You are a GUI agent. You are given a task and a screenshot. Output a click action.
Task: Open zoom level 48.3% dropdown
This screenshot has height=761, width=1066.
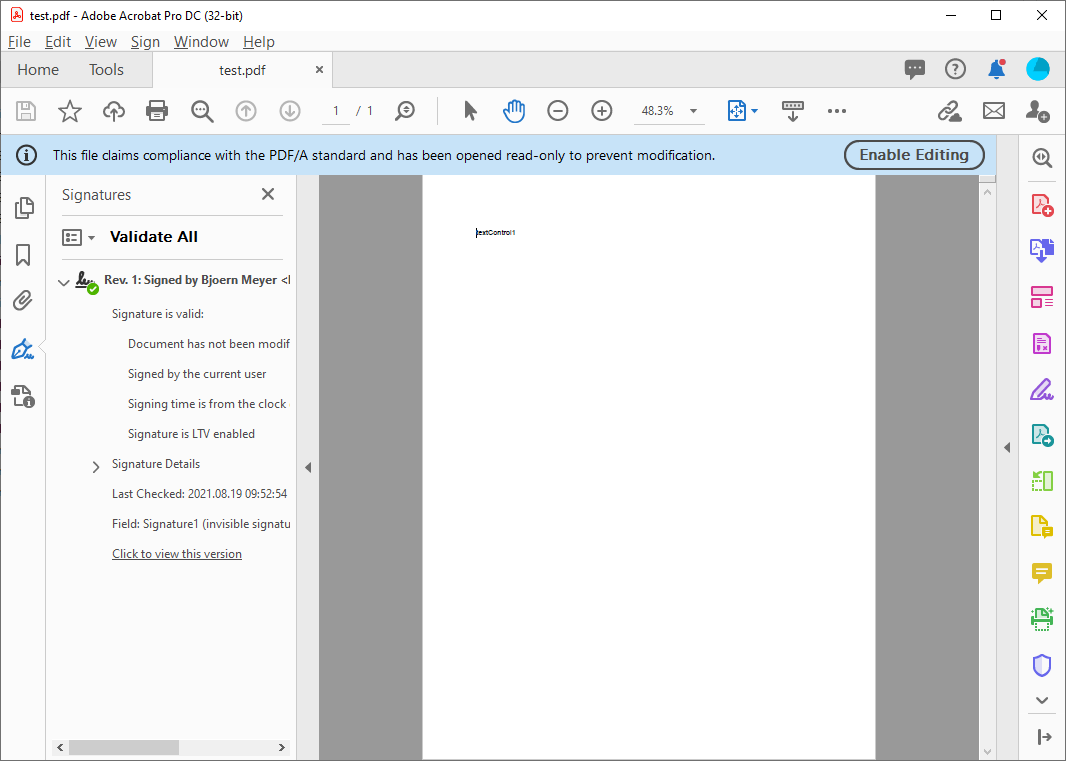point(693,111)
